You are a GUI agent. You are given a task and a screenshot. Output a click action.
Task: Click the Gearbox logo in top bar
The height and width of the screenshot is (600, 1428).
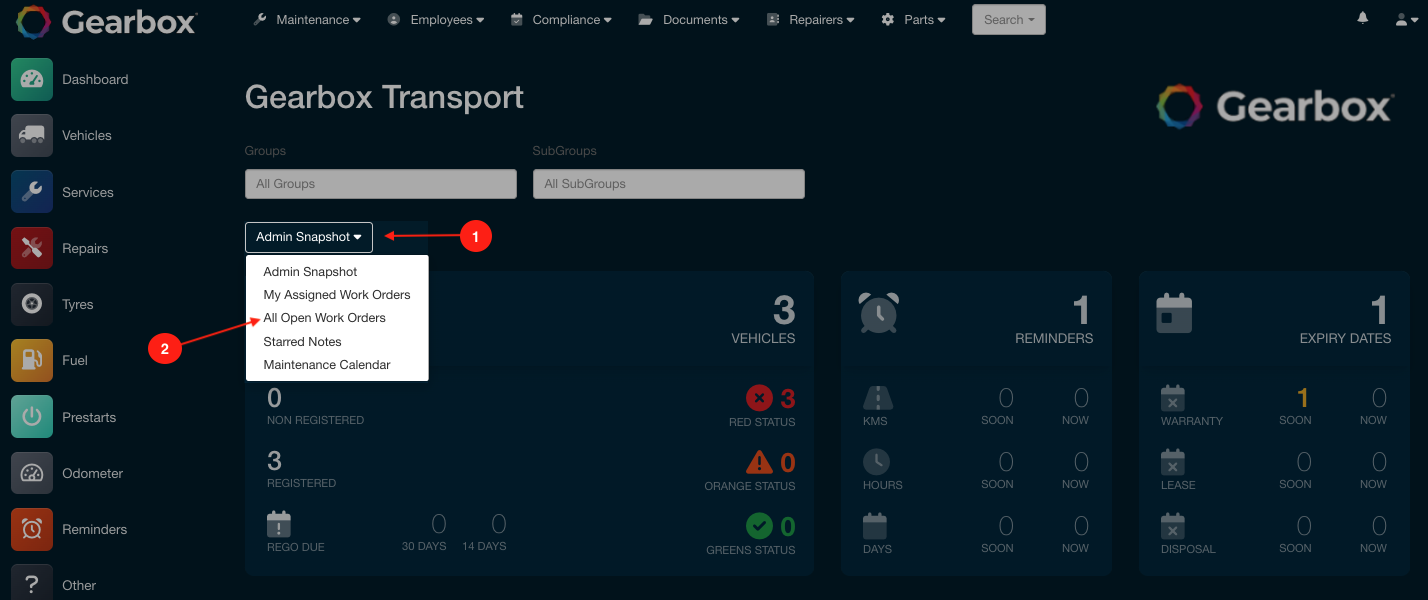(x=106, y=21)
